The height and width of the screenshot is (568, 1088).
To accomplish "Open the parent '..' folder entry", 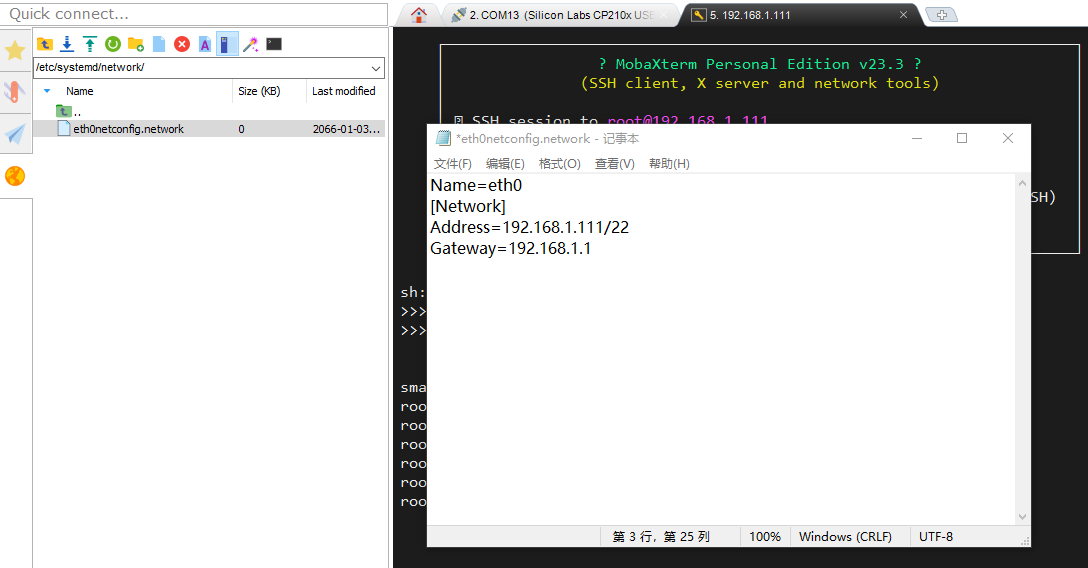I will coord(68,111).
